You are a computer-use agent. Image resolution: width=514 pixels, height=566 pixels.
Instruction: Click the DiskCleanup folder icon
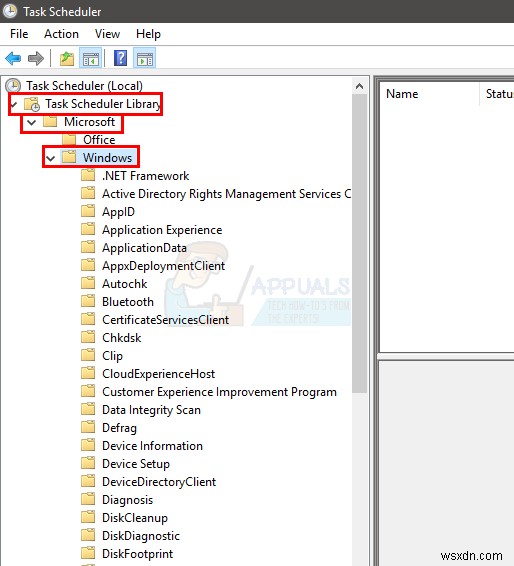[88, 518]
